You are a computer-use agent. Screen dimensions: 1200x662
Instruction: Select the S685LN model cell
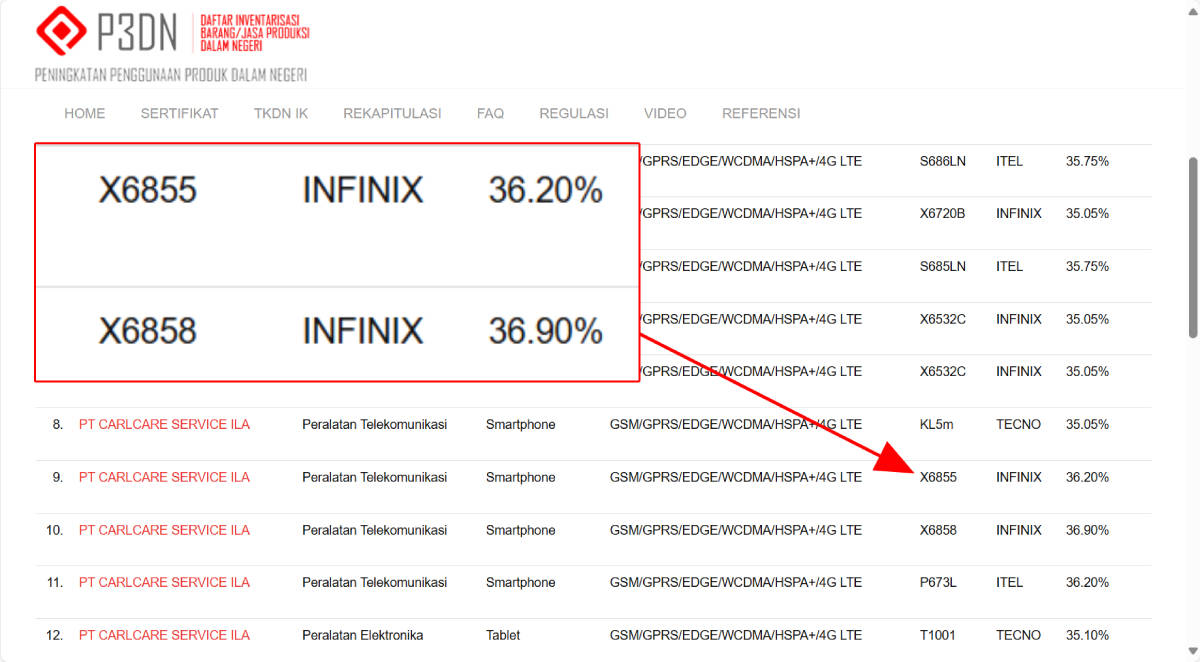click(943, 266)
